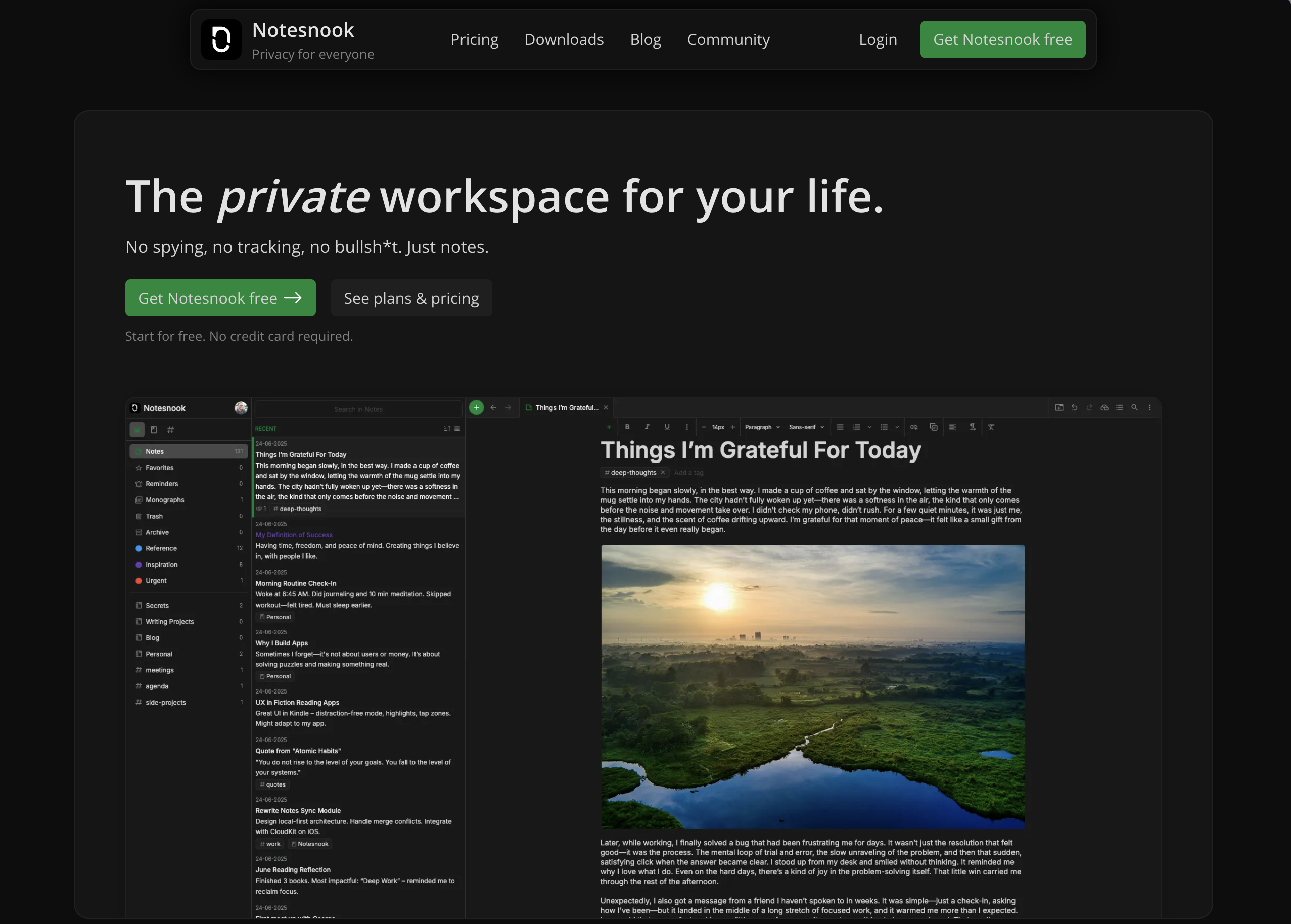Image resolution: width=1291 pixels, height=924 pixels.
Task: Click the Login link
Action: pyautogui.click(x=878, y=39)
